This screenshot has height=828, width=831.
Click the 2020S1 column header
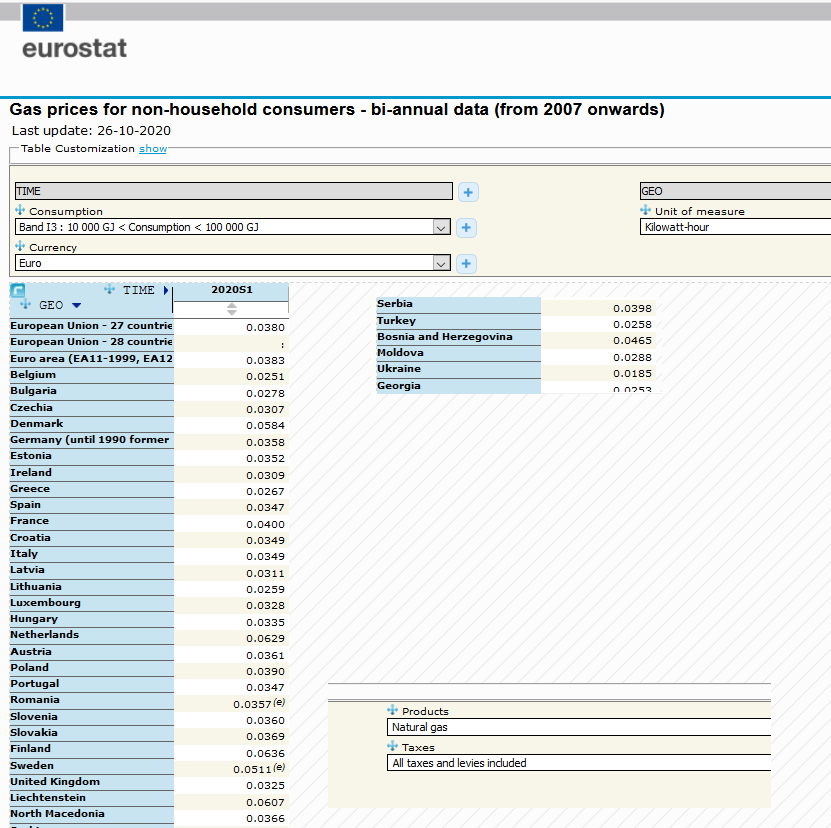pyautogui.click(x=232, y=290)
